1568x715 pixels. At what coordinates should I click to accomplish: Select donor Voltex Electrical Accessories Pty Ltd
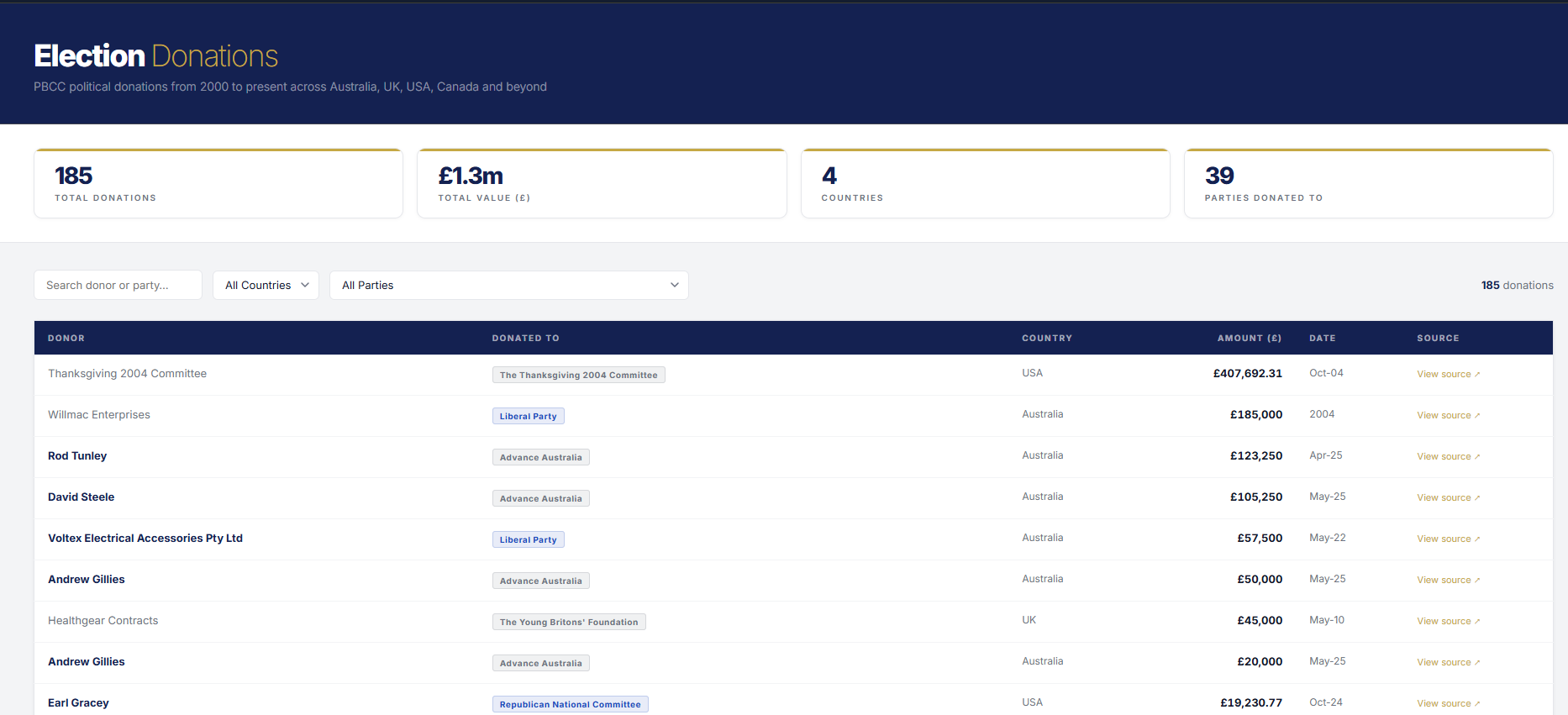(x=145, y=538)
